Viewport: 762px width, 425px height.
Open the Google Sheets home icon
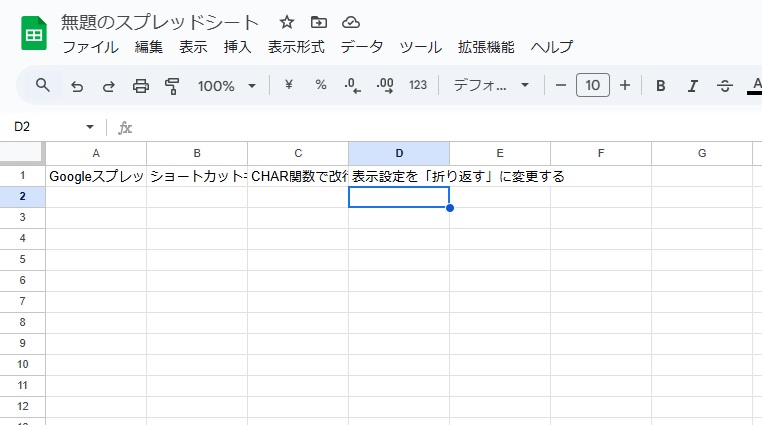(34, 33)
